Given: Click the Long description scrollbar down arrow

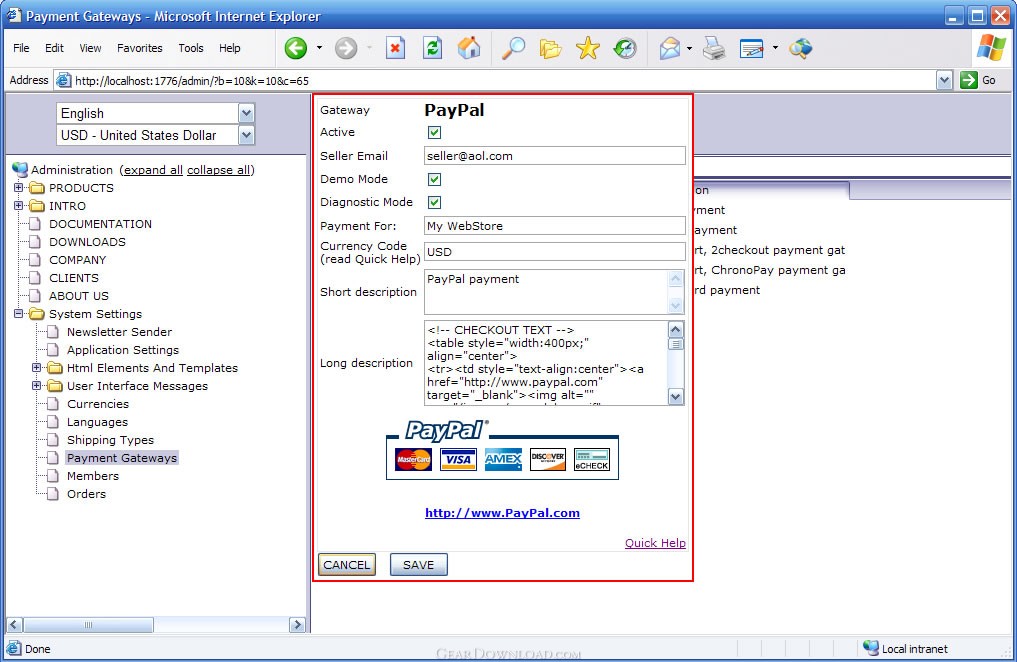Looking at the screenshot, I should pyautogui.click(x=676, y=397).
